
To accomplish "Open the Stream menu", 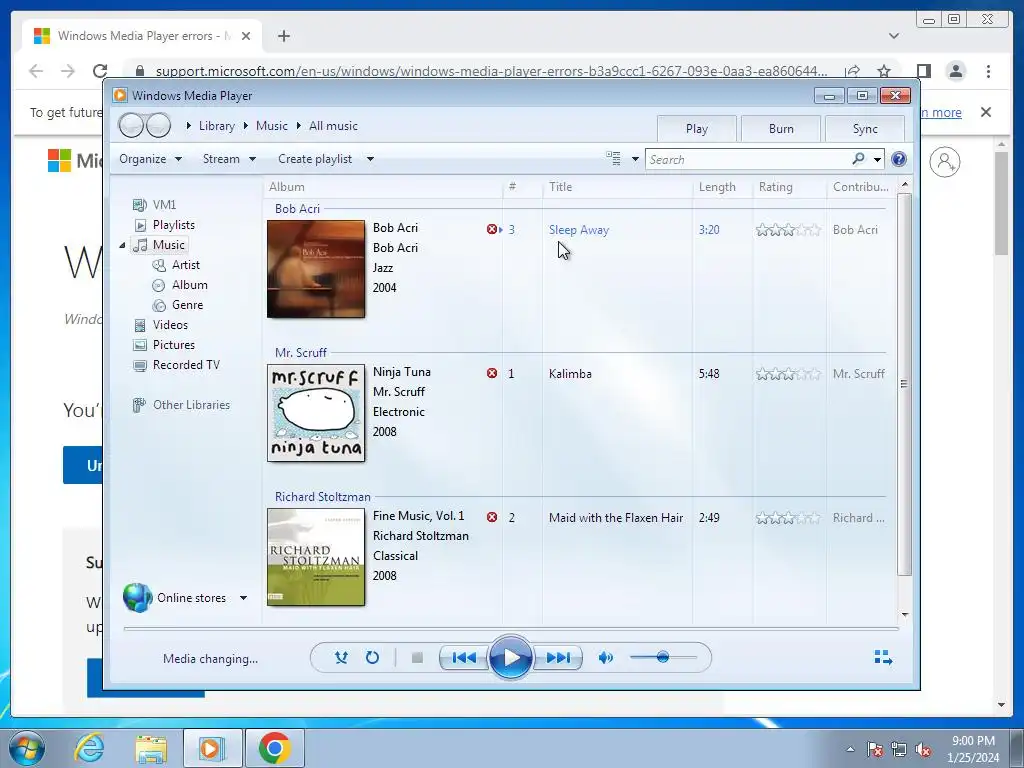I will point(229,159).
